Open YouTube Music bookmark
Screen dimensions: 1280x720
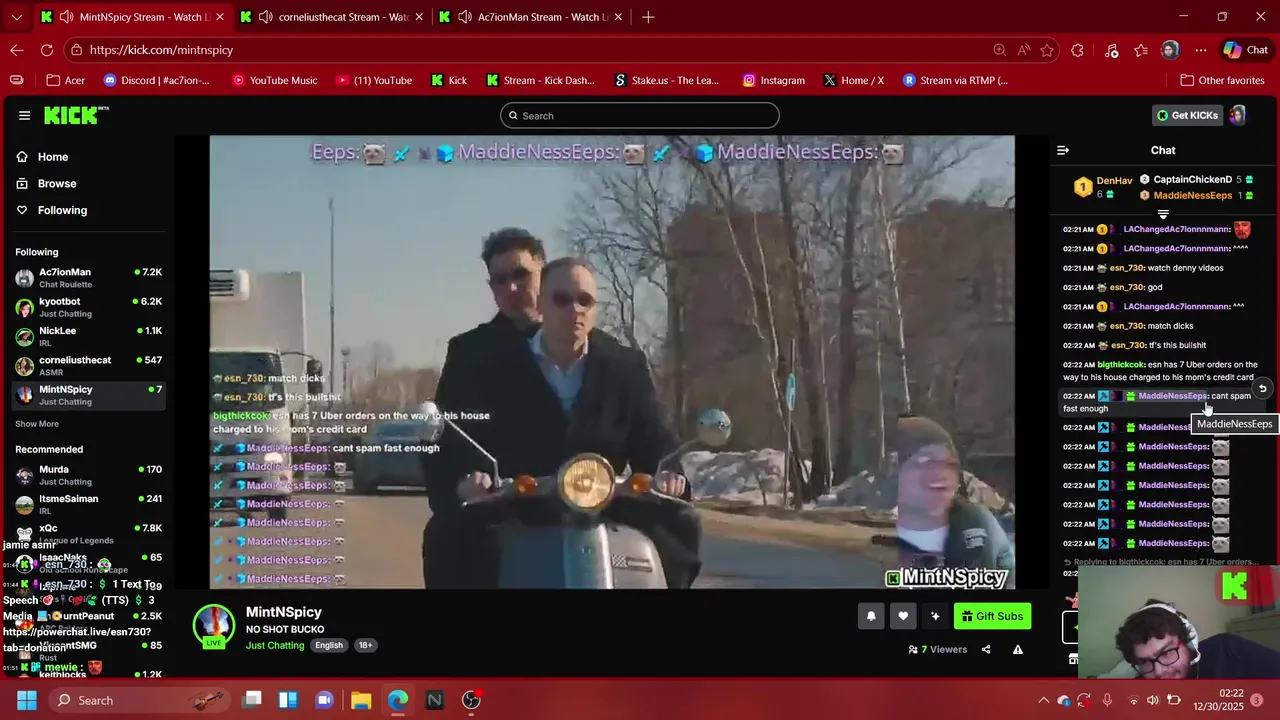pyautogui.click(x=274, y=80)
